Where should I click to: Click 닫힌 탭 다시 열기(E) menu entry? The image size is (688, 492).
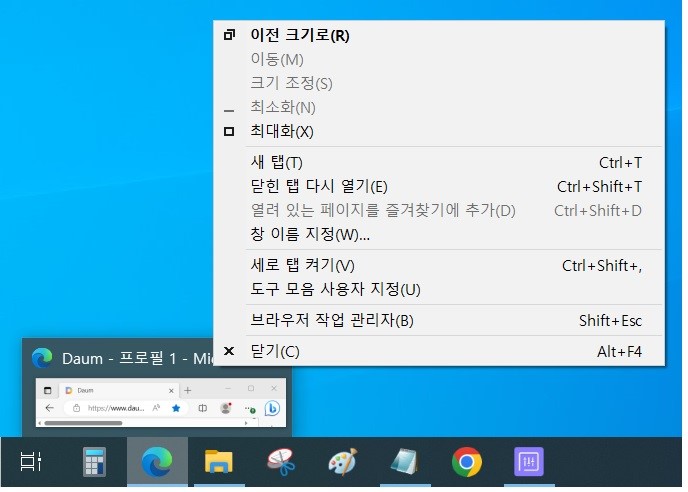click(439, 187)
